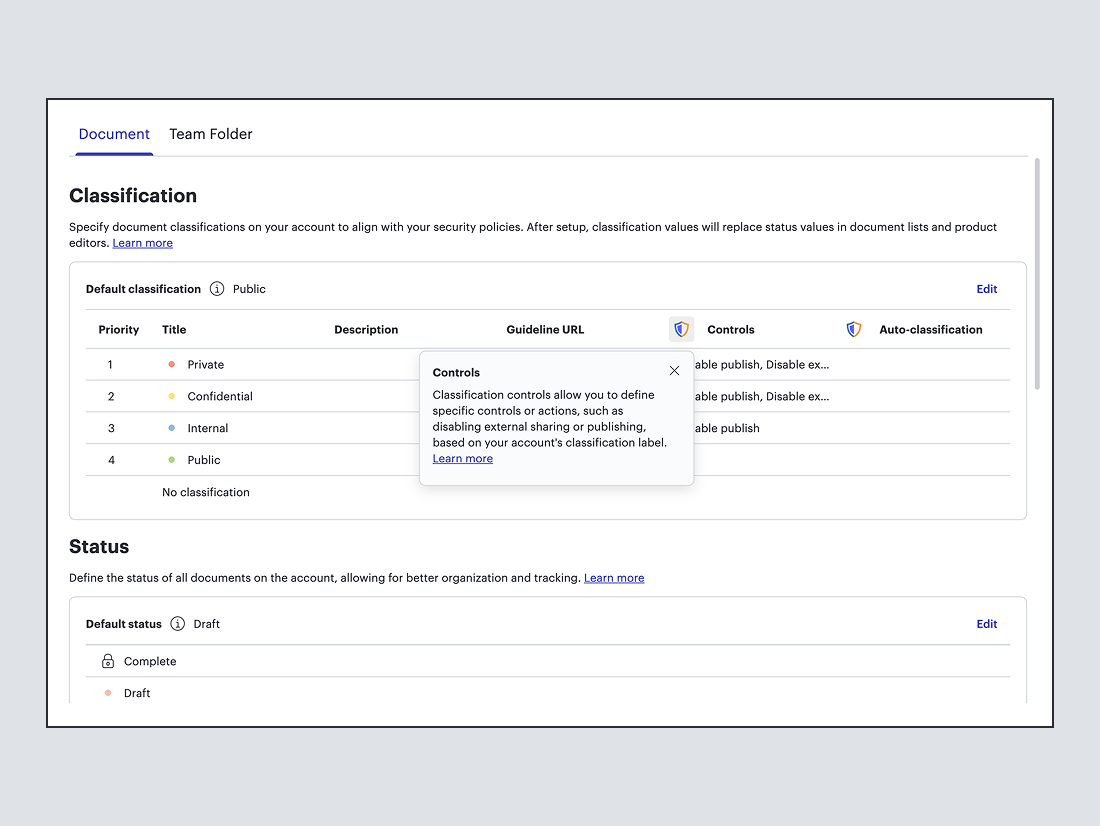
Task: Click the blue dot for Internal classification
Action: pyautogui.click(x=172, y=428)
